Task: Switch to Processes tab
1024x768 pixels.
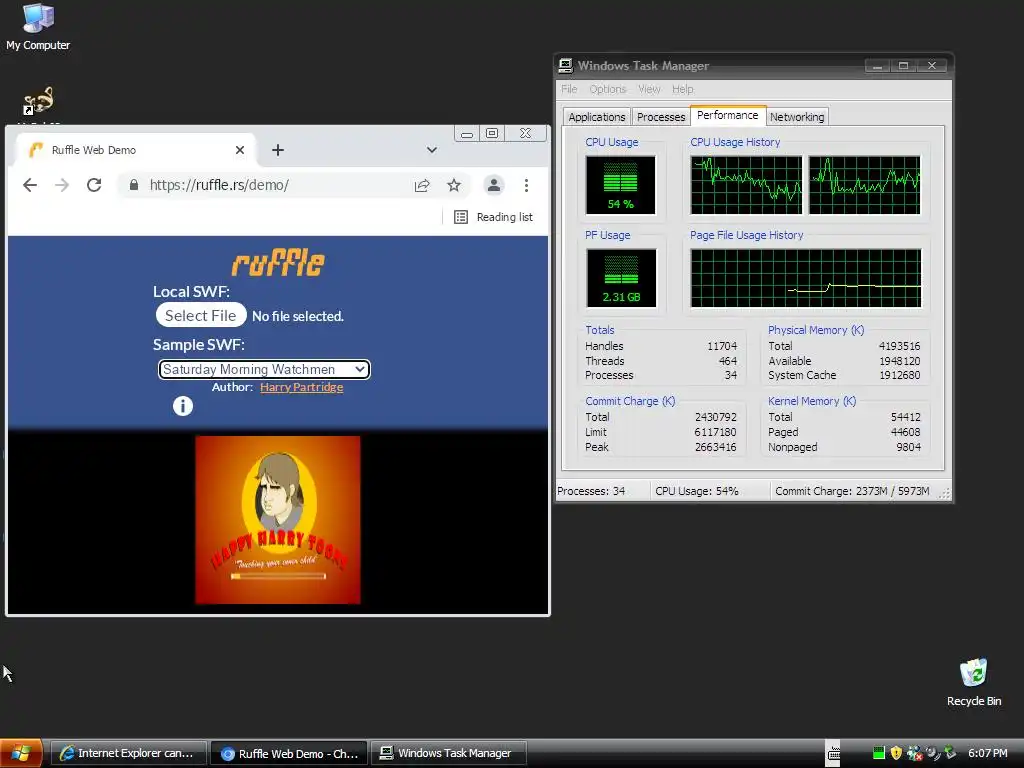Action: tap(661, 117)
